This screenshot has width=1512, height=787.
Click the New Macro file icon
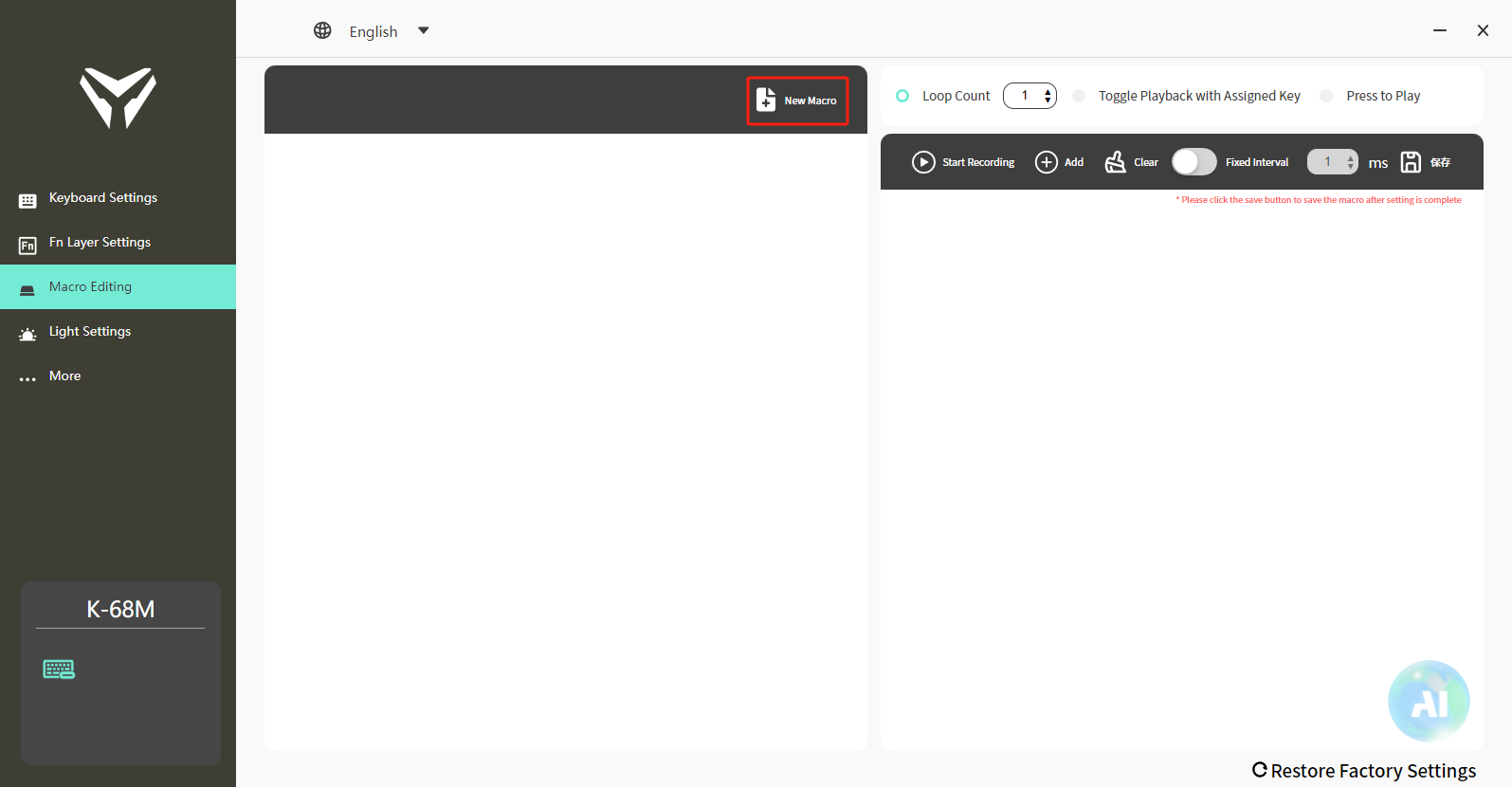click(x=766, y=100)
